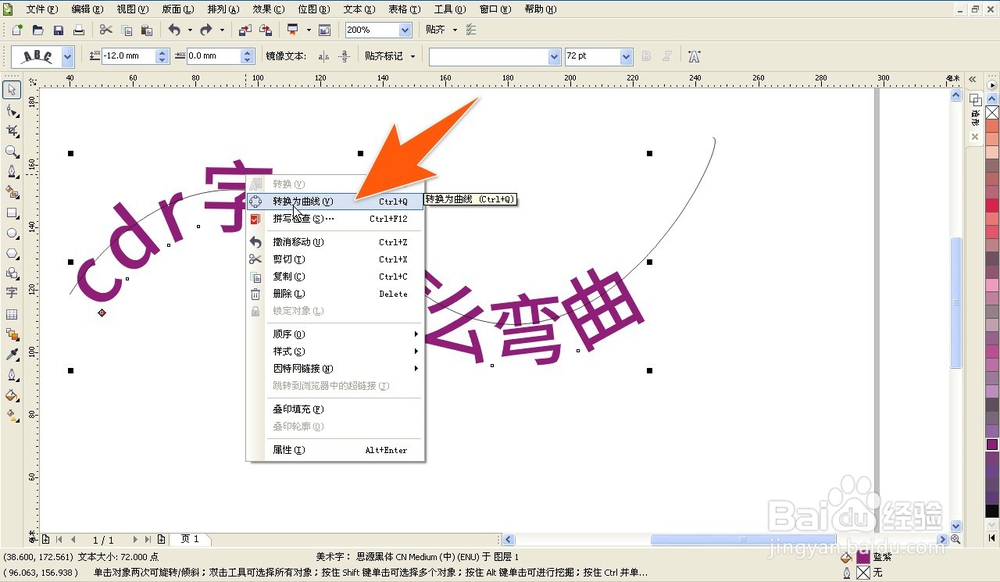Click the 页 1 page tab
The width and height of the screenshot is (1000, 582).
point(188,539)
